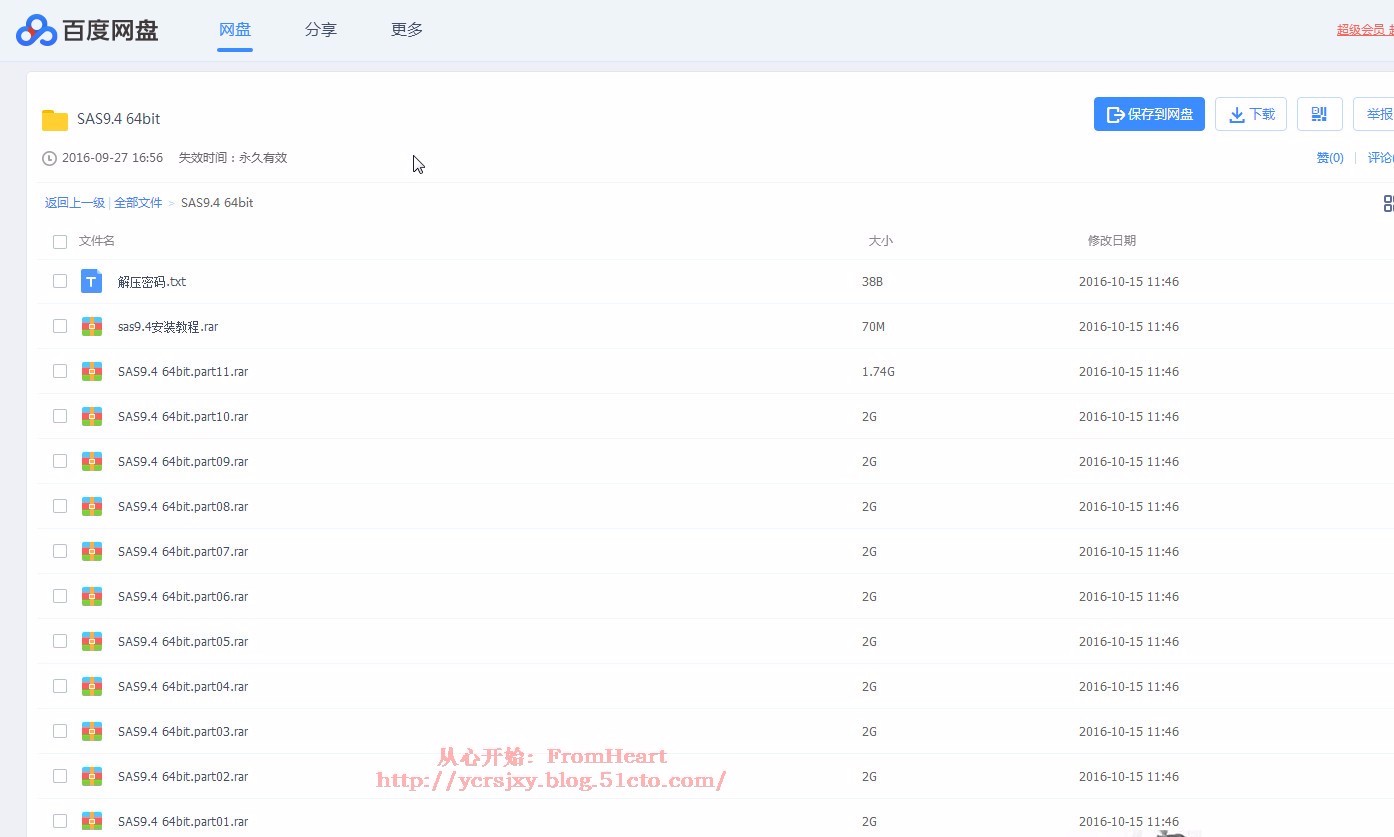The width and height of the screenshot is (1394, 837).
Task: Select file name SAS9.4 64bit.part09.rar
Action: click(x=183, y=462)
